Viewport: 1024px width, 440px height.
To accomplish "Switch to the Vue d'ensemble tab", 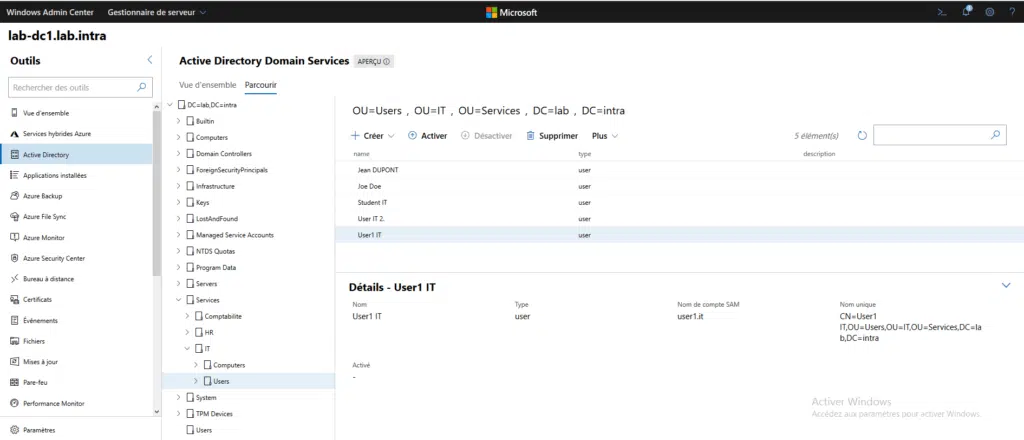I will [208, 85].
